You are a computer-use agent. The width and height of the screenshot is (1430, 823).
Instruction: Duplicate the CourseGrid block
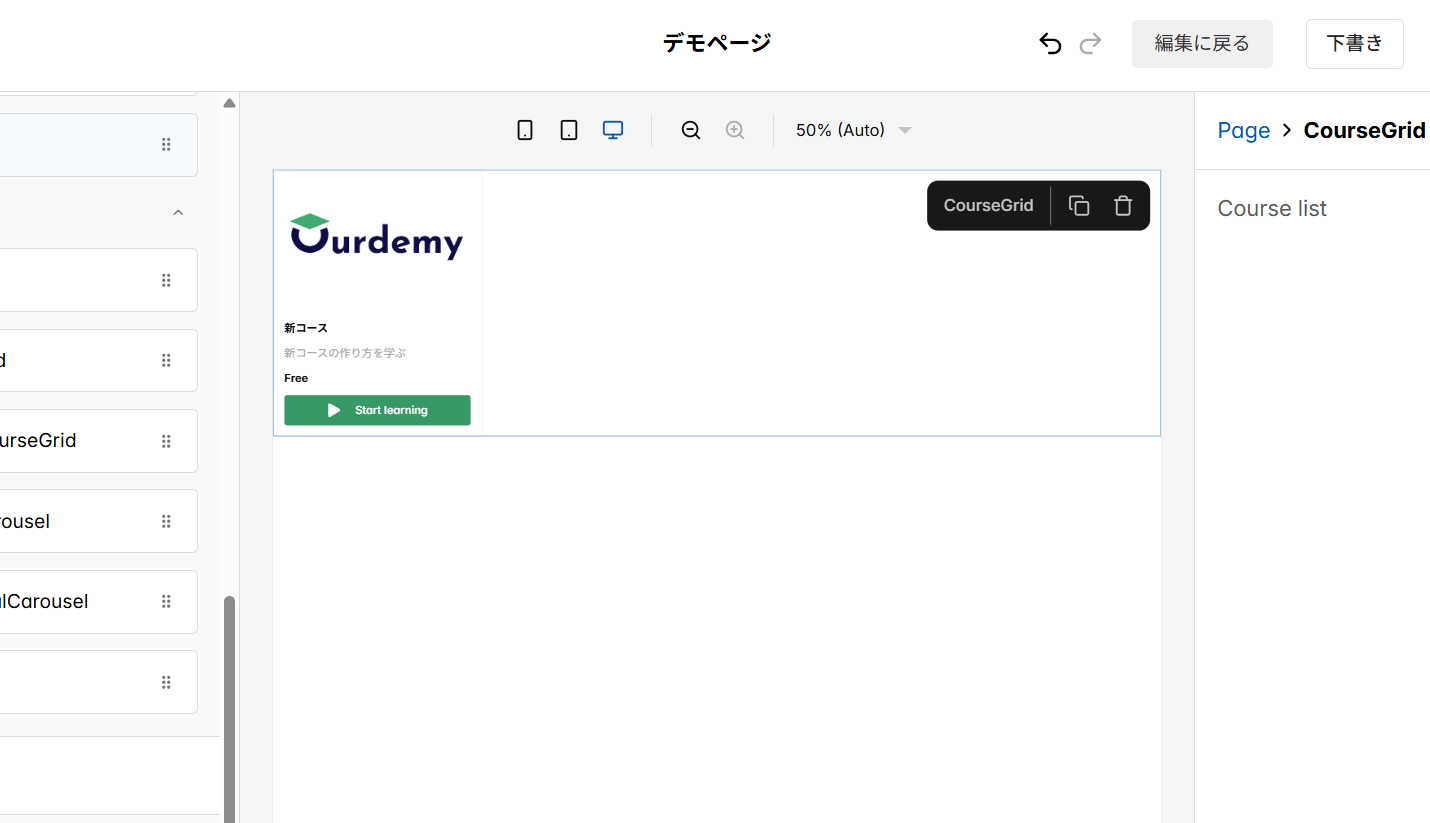tap(1079, 205)
